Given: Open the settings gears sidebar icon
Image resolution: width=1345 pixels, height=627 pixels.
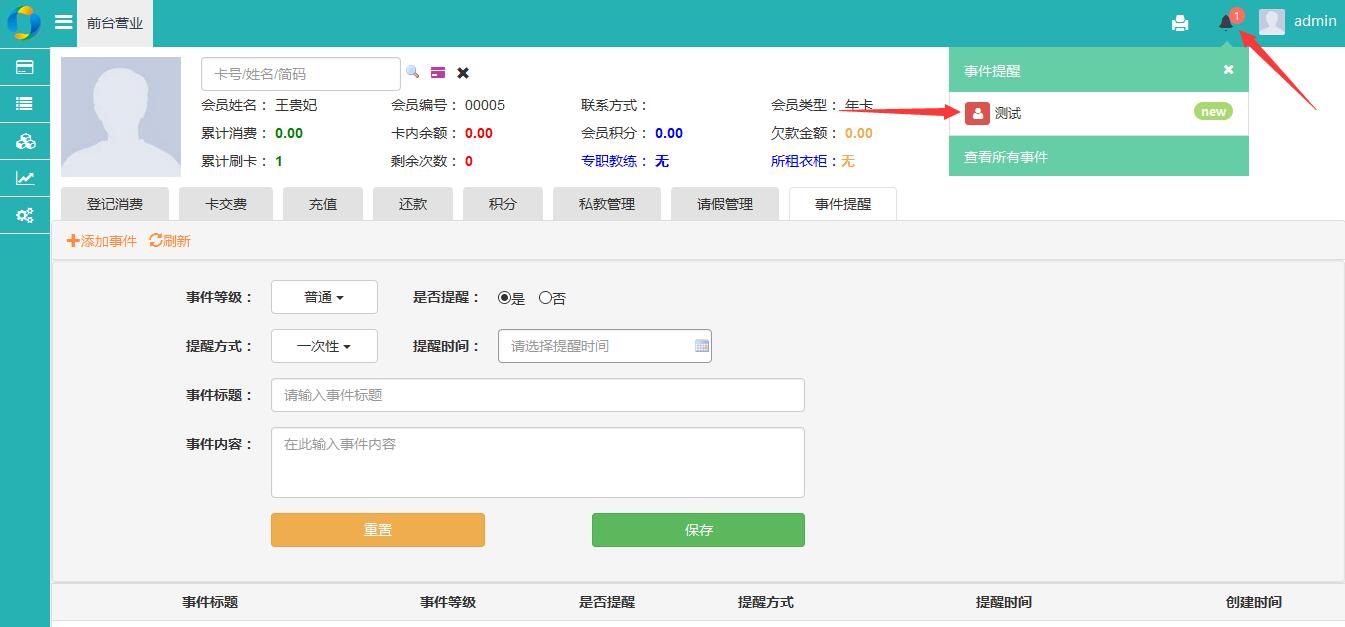Looking at the screenshot, I should pos(25,215).
